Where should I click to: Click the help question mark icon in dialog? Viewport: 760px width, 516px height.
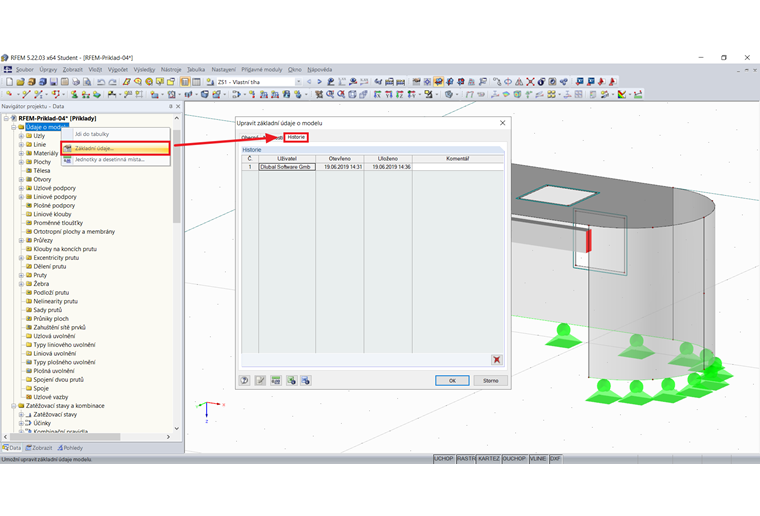pyautogui.click(x=244, y=380)
